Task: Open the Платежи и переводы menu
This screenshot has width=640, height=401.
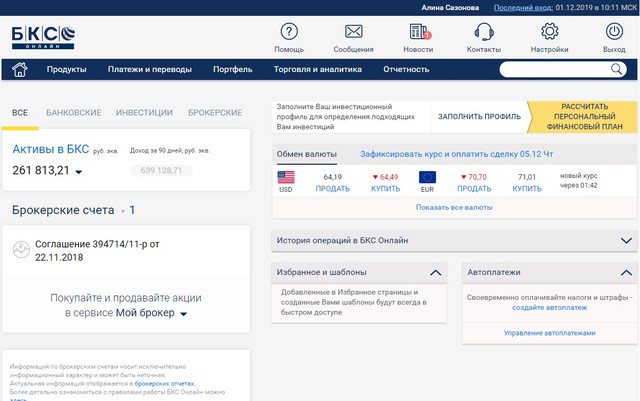Action: pyautogui.click(x=149, y=69)
